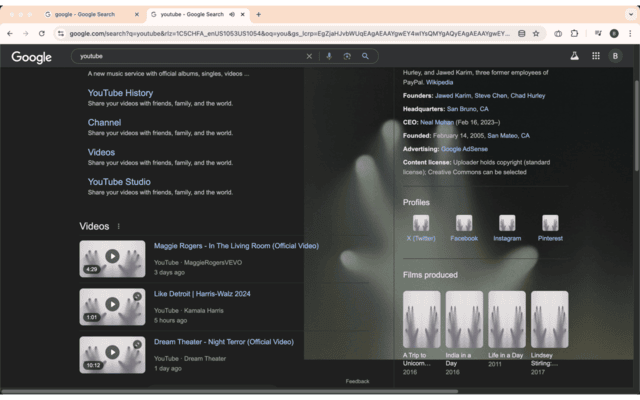
Task: Follow the Google AdSense link
Action: (464, 149)
